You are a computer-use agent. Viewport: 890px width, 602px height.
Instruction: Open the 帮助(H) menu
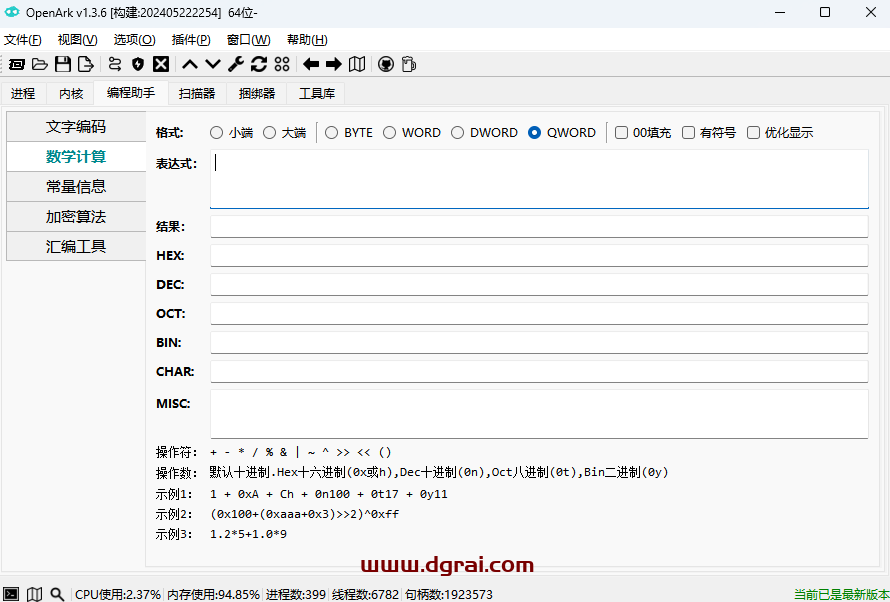click(307, 40)
